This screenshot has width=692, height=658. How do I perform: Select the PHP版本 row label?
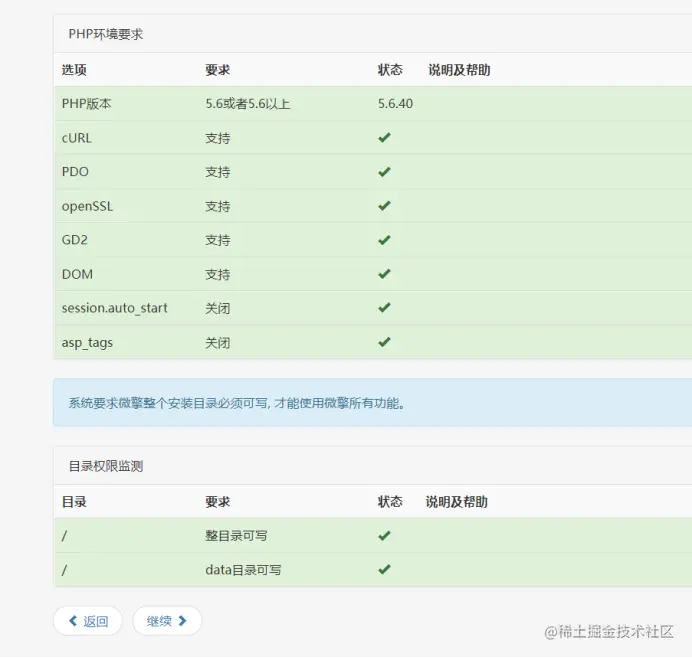click(86, 104)
